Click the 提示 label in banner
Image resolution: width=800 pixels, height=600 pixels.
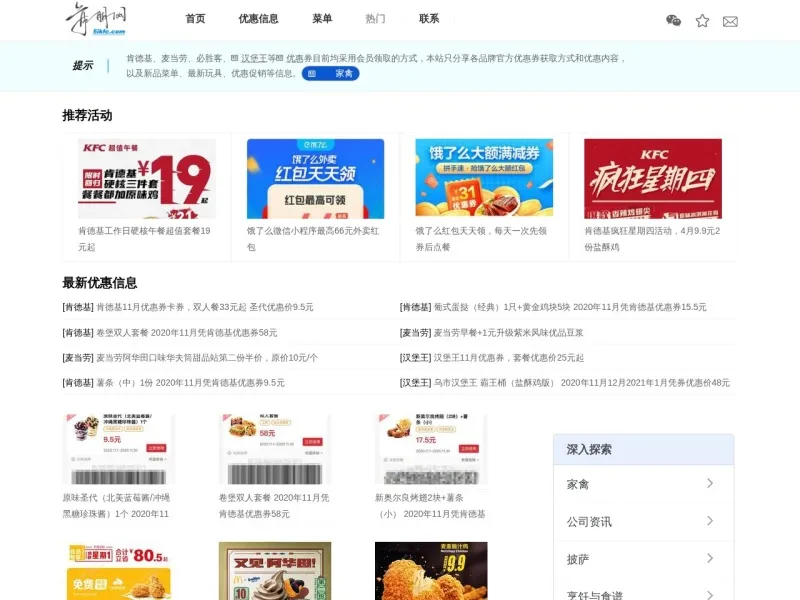coord(83,66)
